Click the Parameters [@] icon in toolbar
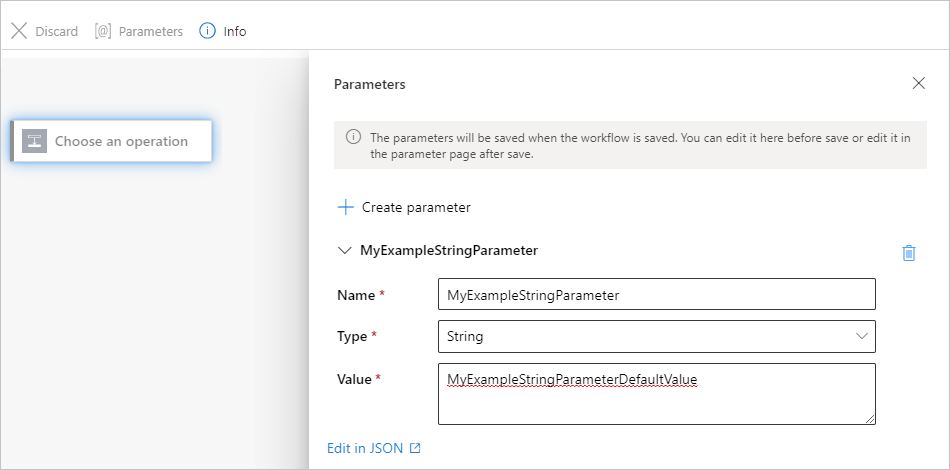 (103, 31)
